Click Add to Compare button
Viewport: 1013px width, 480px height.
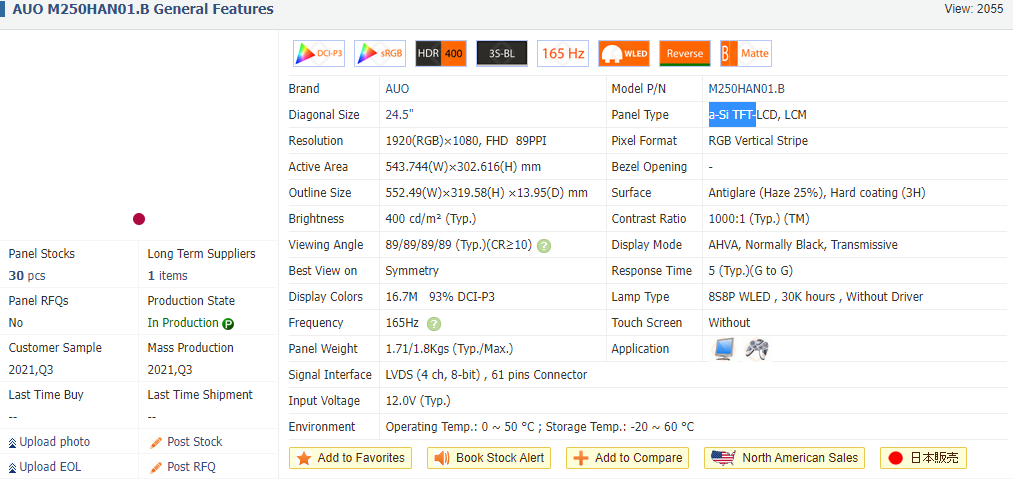tap(627, 458)
